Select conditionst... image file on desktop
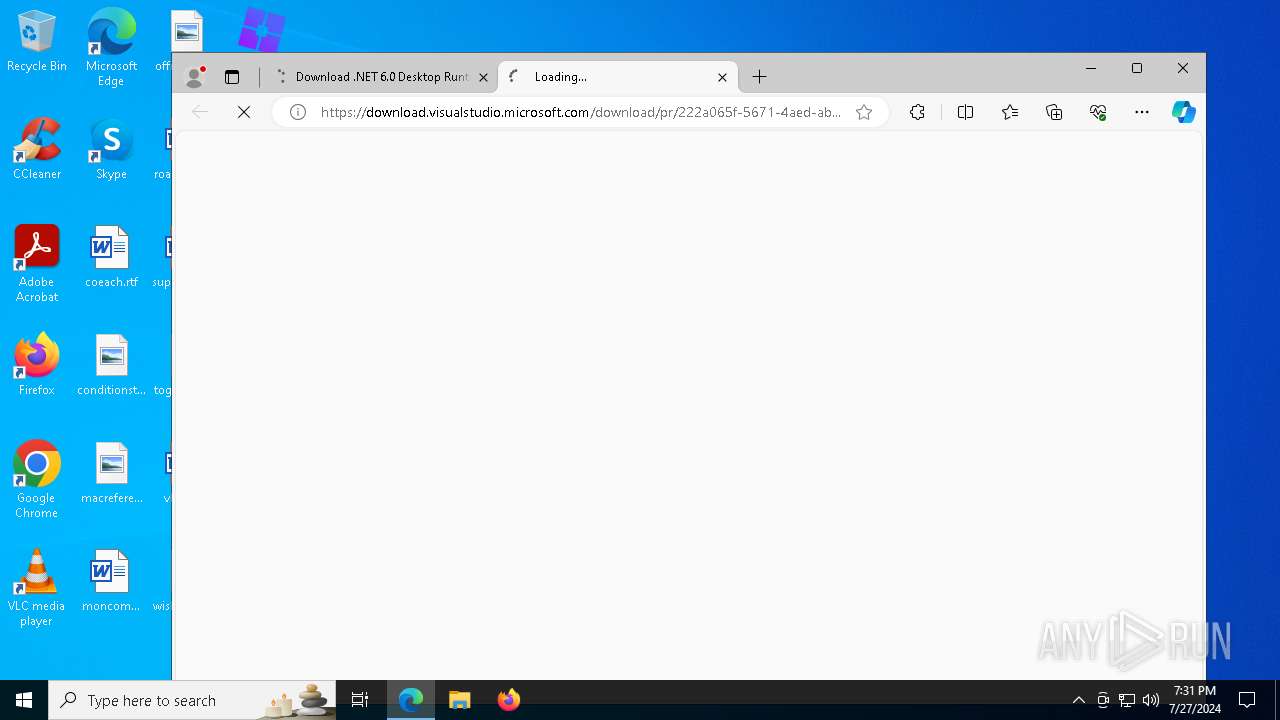This screenshot has height=720, width=1280. (x=111, y=365)
